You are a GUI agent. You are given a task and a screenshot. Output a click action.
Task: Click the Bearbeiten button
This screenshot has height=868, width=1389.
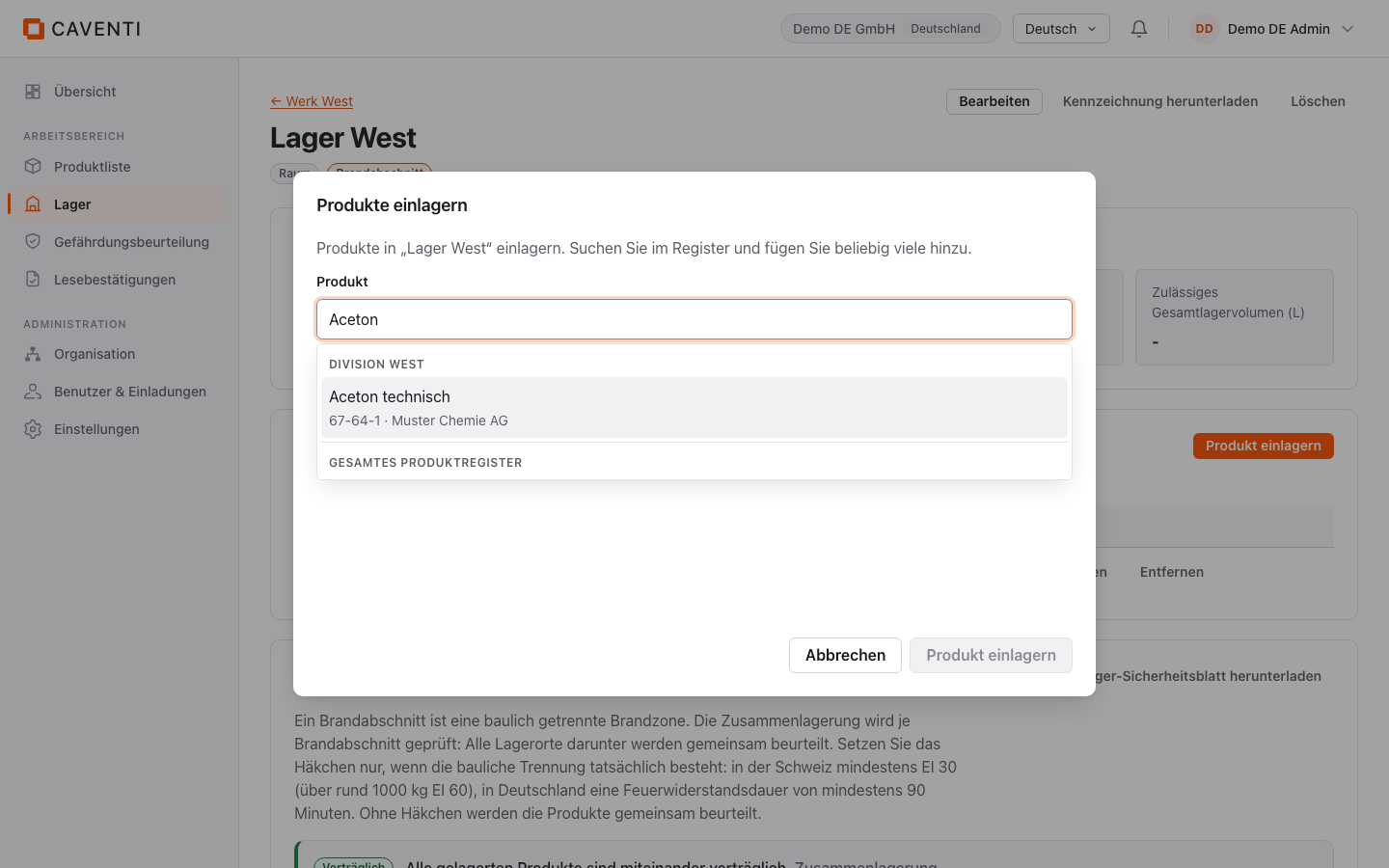994,101
